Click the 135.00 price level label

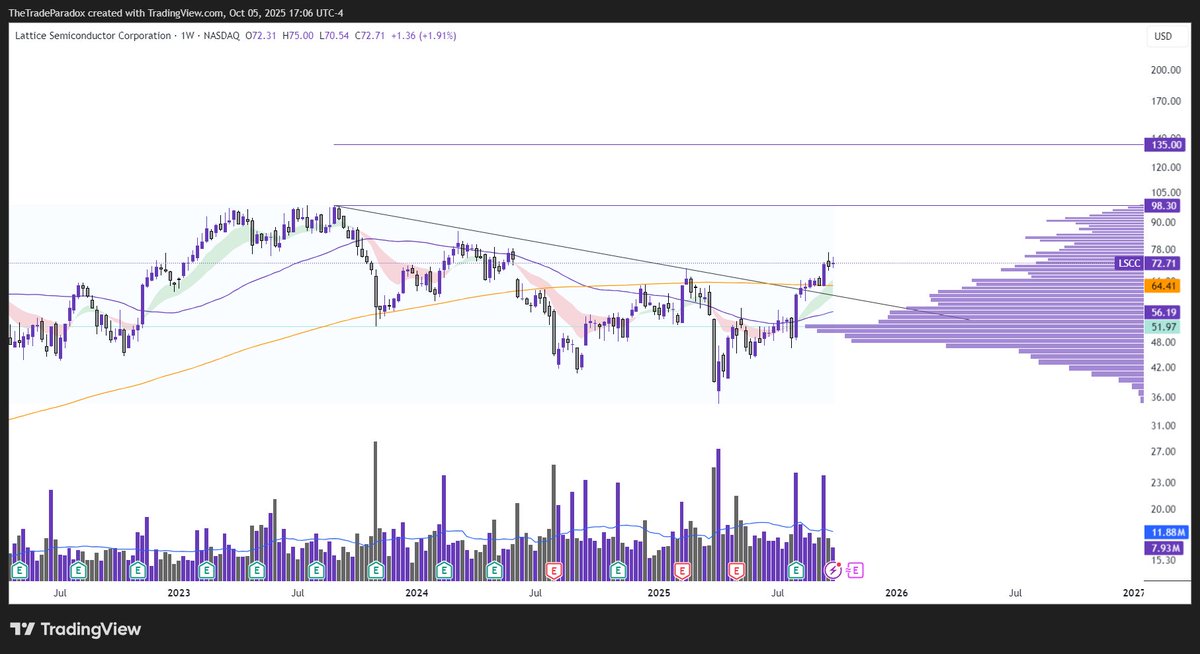tap(1164, 144)
